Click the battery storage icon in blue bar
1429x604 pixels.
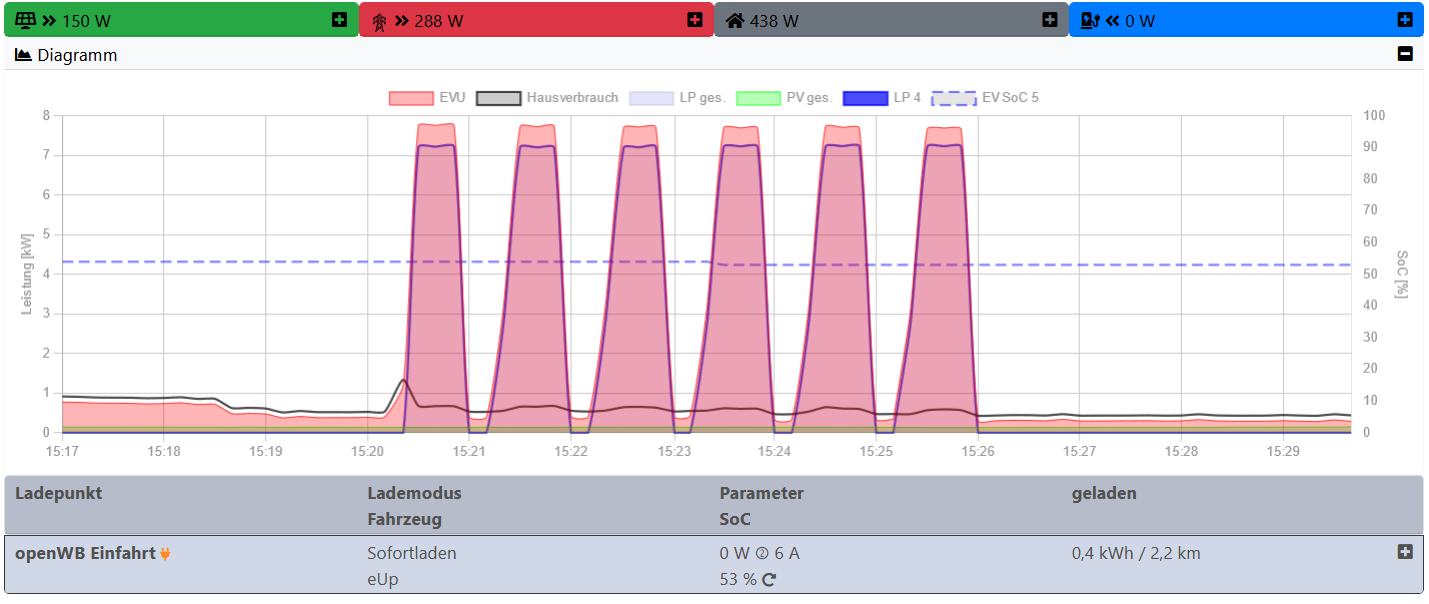(1090, 20)
